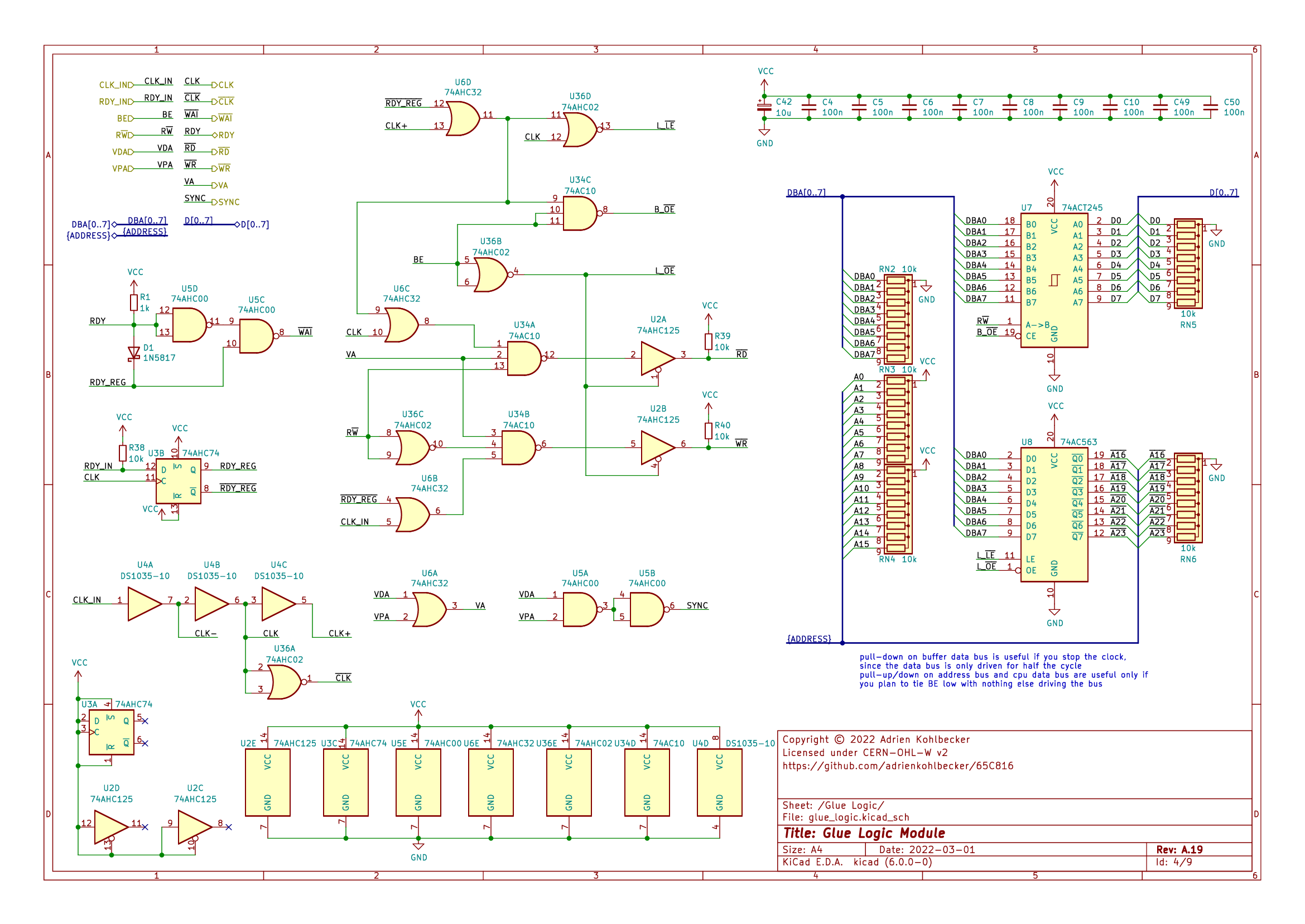Click the 'Sheet: /Glue Logic/' text
The width and height of the screenshot is (1305, 924).
tap(834, 805)
